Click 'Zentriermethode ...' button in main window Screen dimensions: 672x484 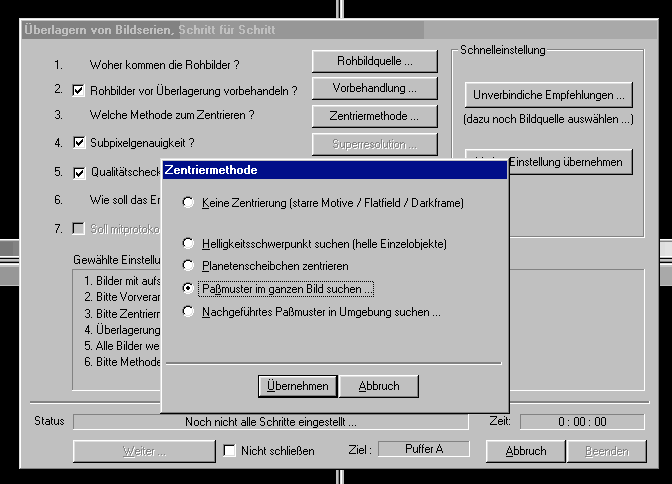tap(375, 116)
